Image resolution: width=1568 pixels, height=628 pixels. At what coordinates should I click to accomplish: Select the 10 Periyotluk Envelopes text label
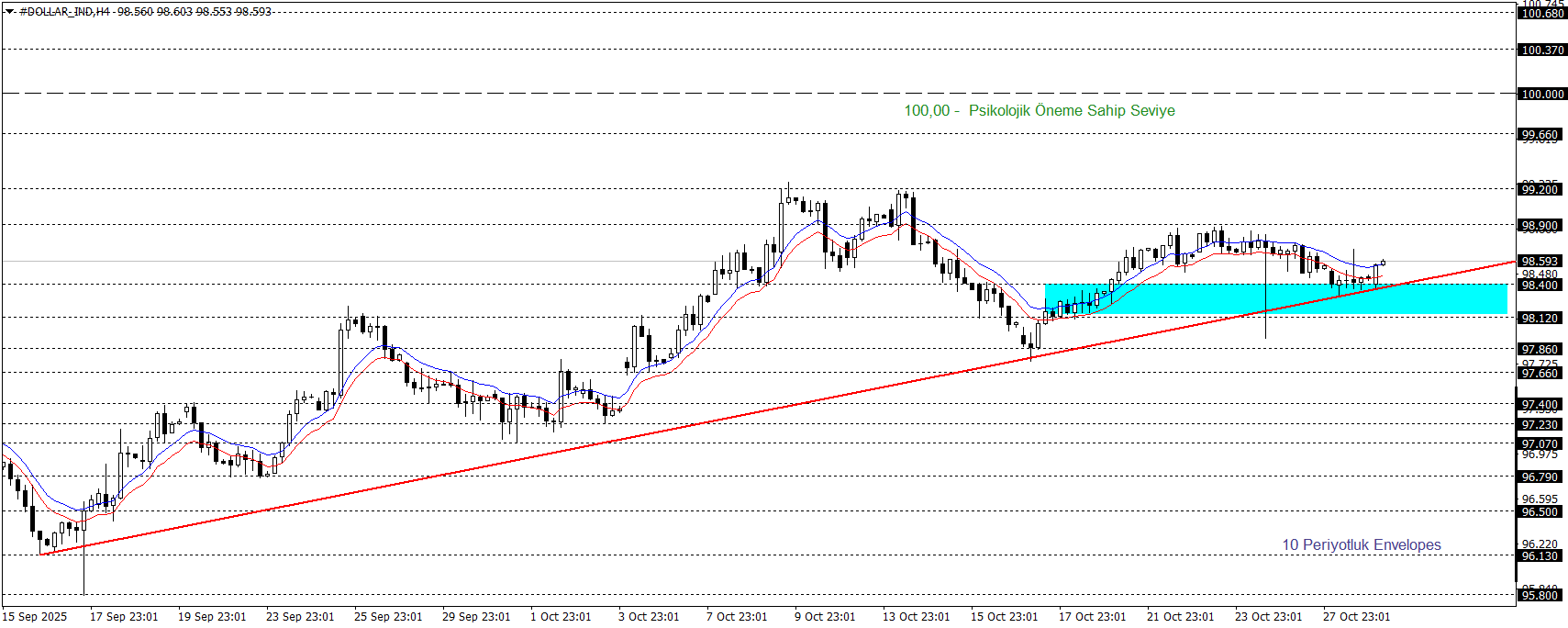coord(1361,545)
